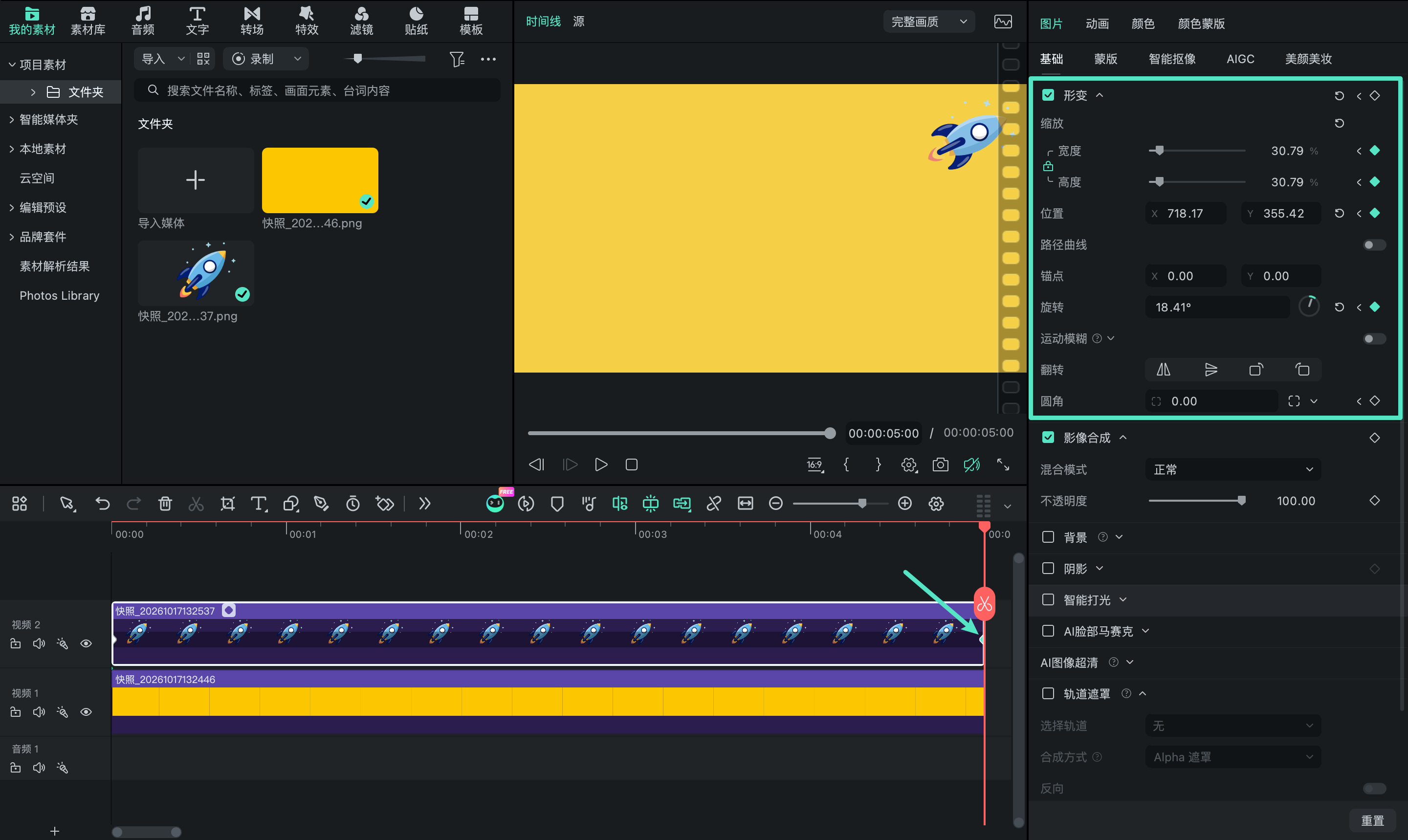Delete selected clip with trash icon

(165, 503)
